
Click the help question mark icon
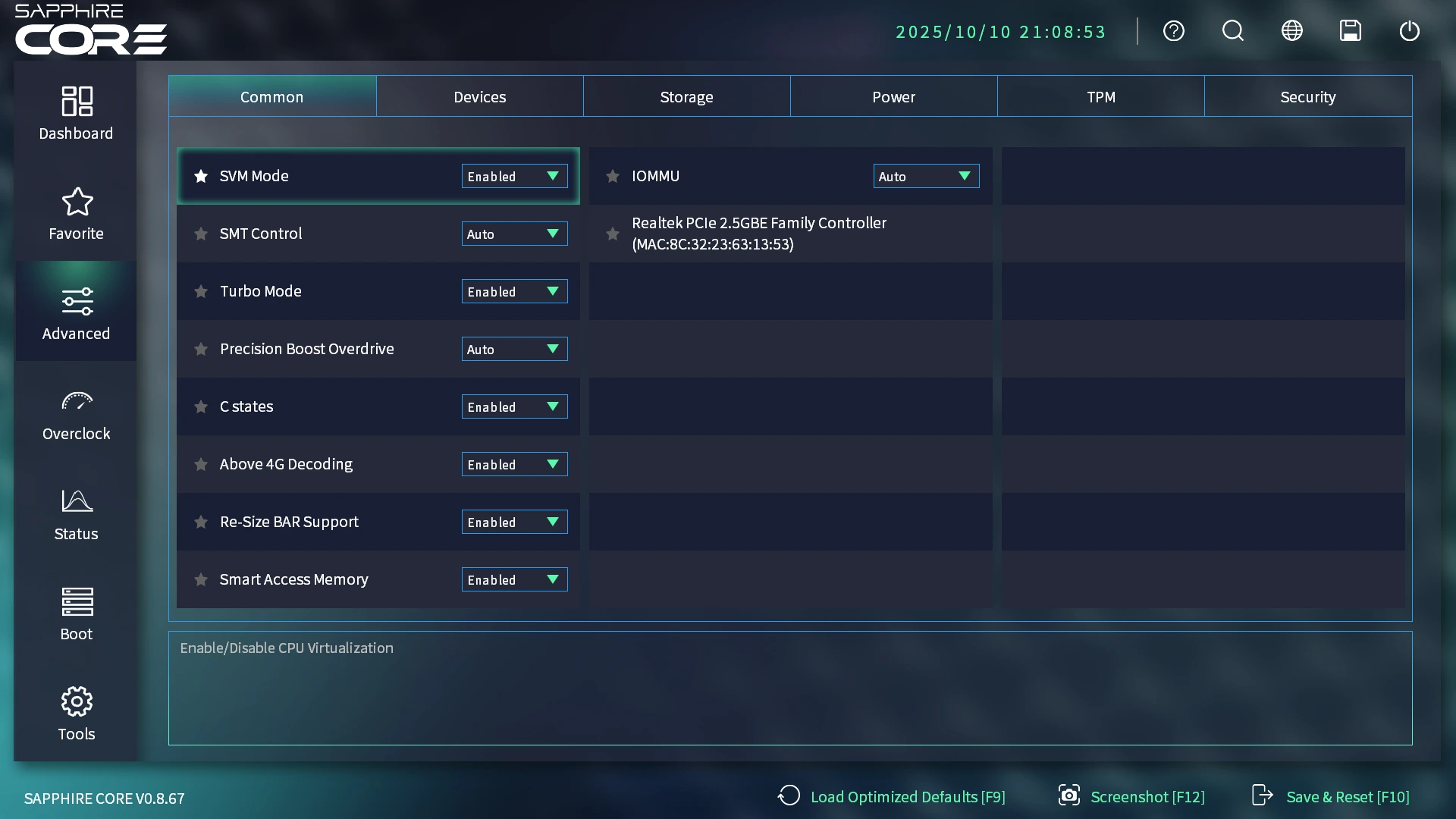coord(1173,31)
